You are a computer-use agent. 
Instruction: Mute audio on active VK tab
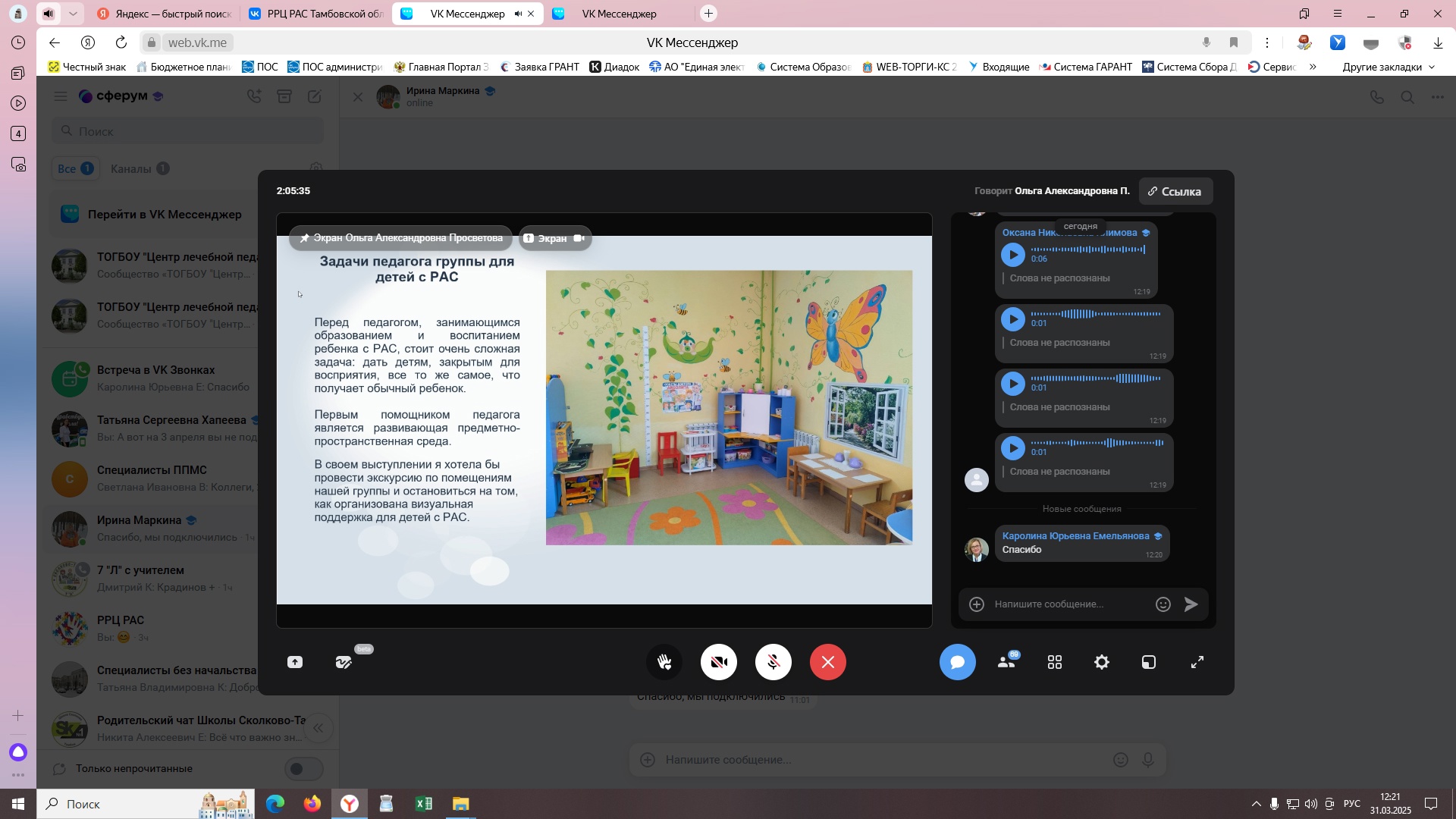519,14
